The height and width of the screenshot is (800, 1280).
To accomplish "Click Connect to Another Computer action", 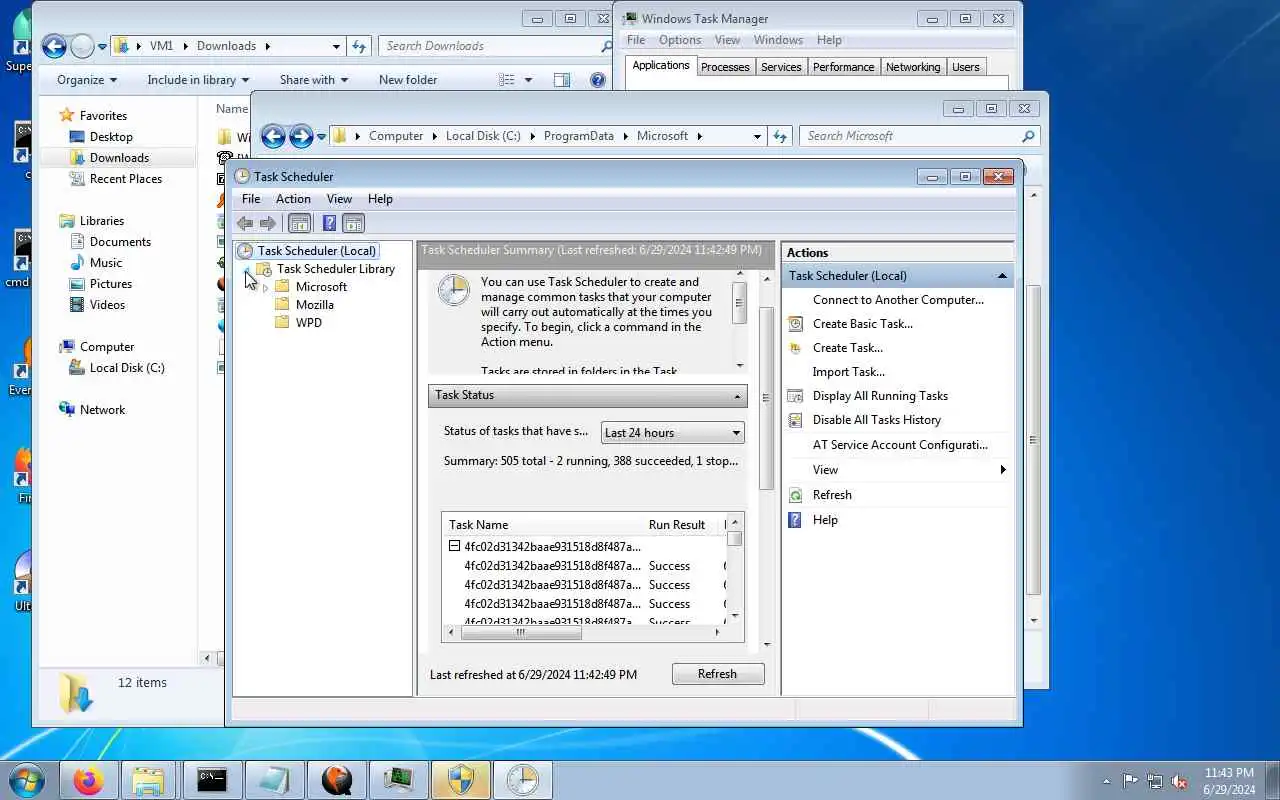I will click(898, 300).
